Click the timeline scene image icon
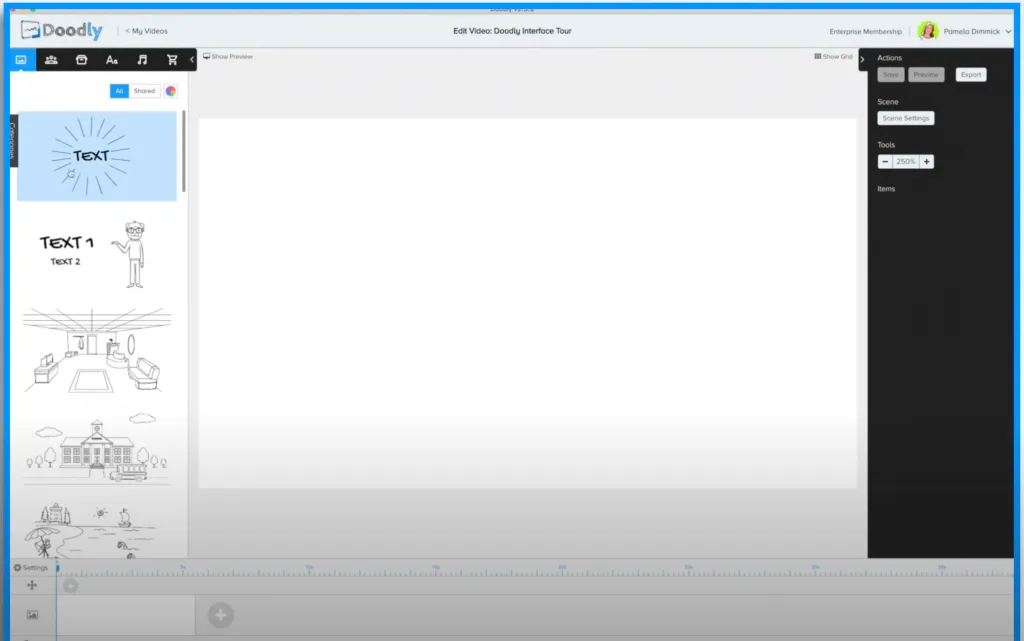 [32, 615]
